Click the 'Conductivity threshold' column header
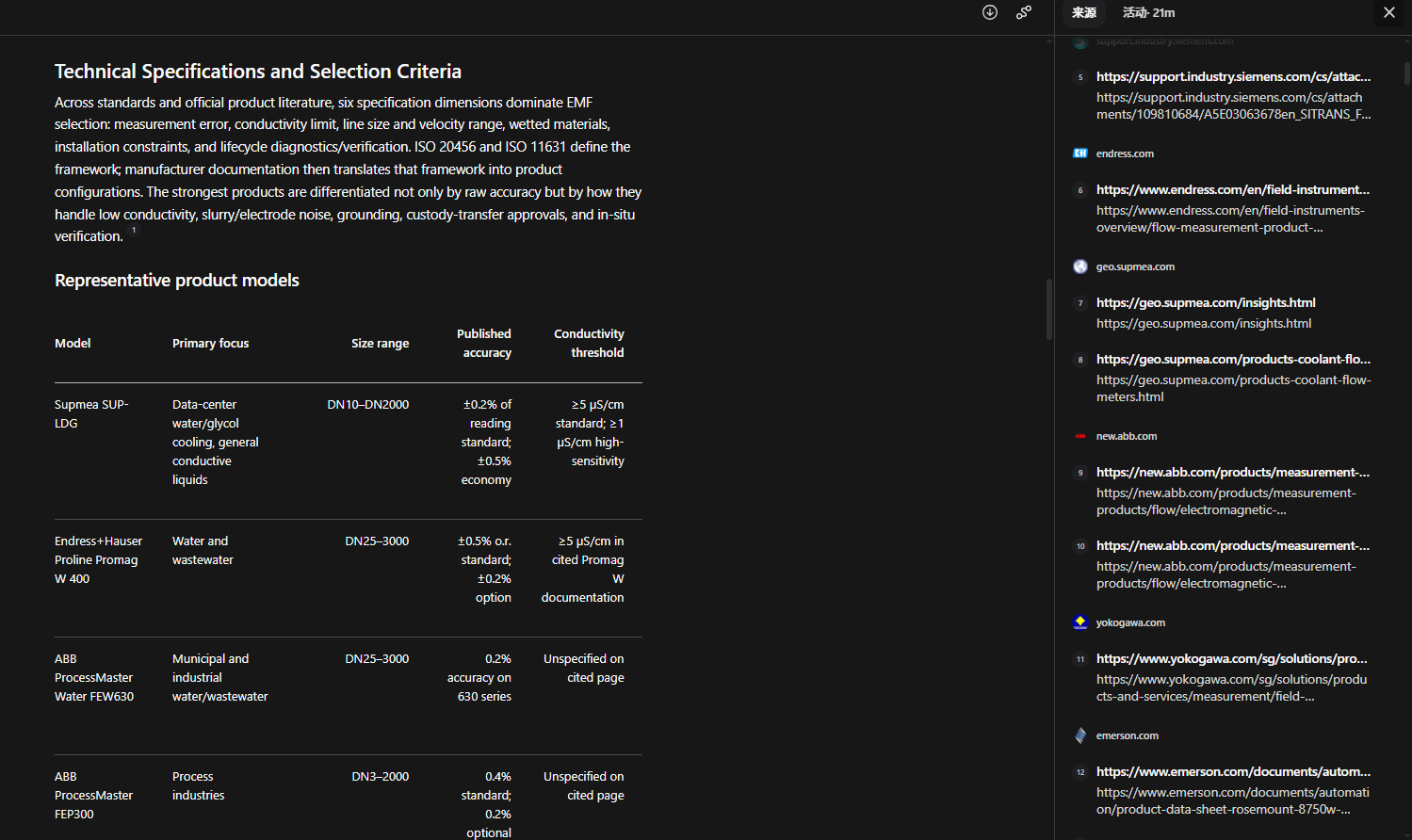 (589, 344)
